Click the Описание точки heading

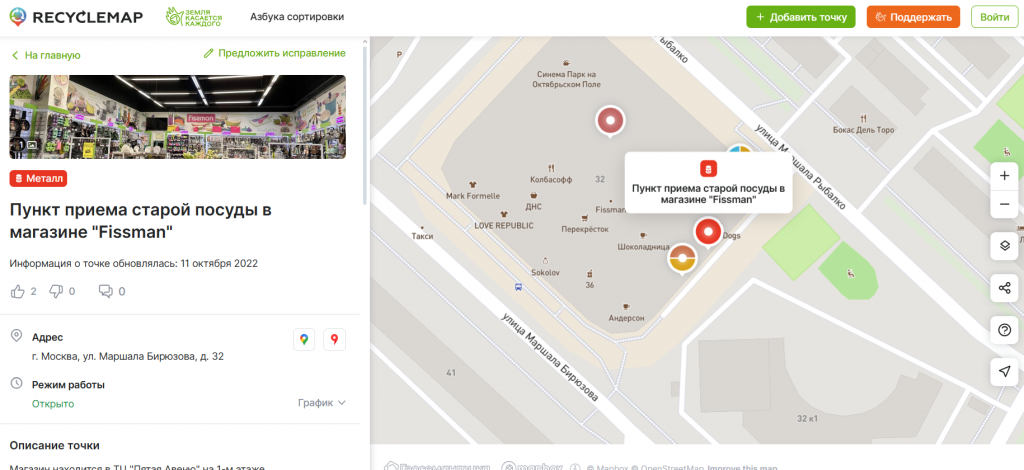(x=55, y=445)
